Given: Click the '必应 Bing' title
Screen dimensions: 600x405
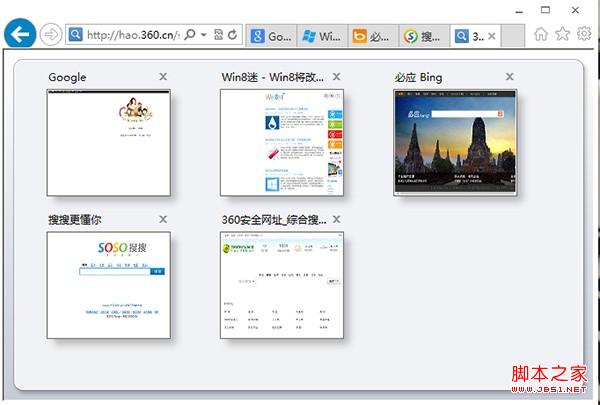Looking at the screenshot, I should (x=418, y=77).
